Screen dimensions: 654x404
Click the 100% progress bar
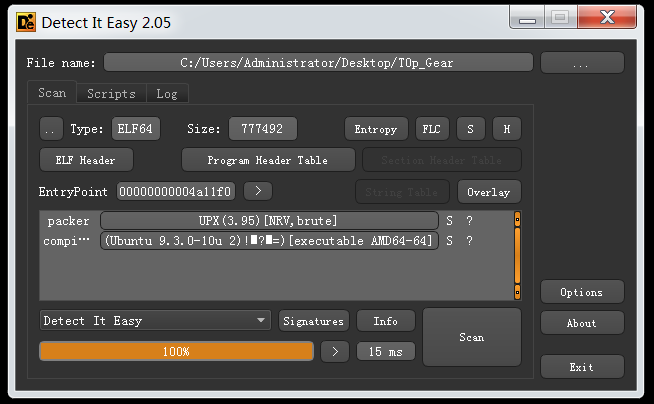176,351
